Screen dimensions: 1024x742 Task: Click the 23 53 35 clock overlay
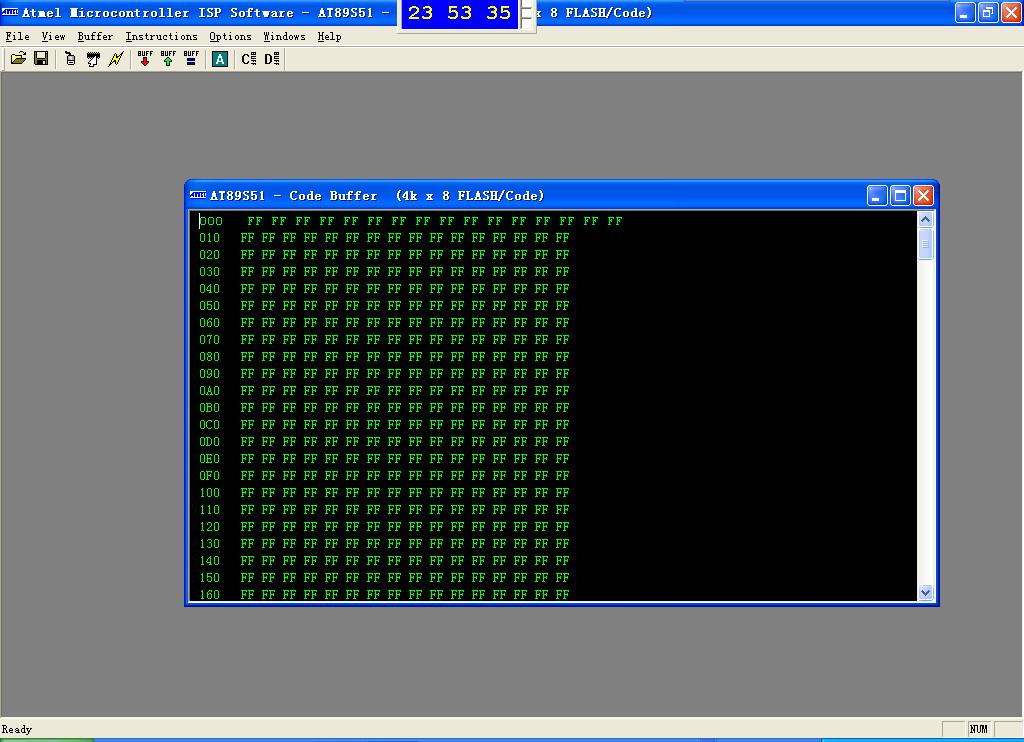460,13
